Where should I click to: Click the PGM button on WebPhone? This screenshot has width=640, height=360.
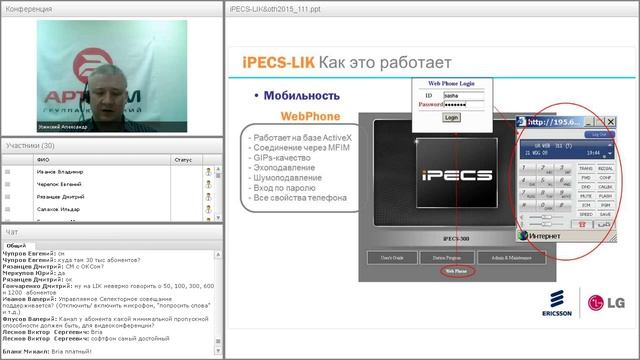click(x=605, y=205)
